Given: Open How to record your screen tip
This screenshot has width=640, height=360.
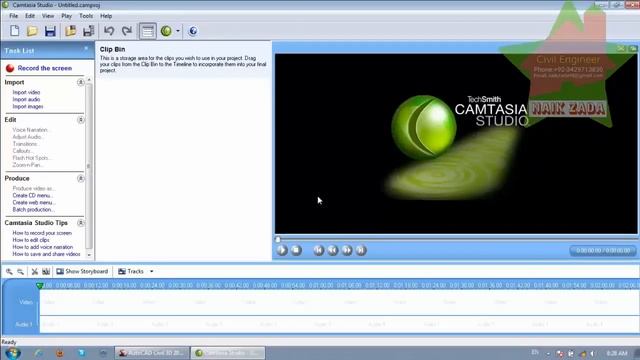Looking at the screenshot, I should point(42,233).
